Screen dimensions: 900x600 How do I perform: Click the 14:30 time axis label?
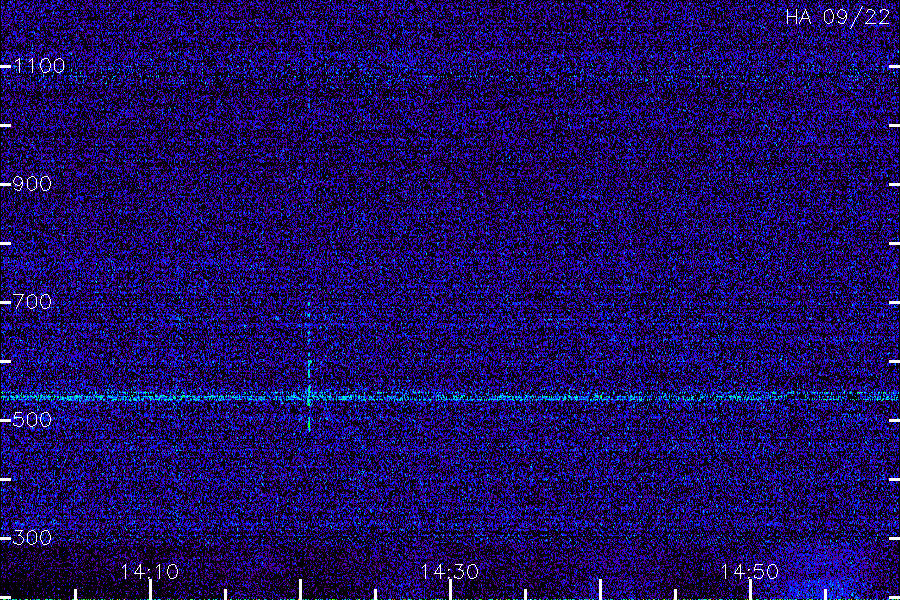449,572
